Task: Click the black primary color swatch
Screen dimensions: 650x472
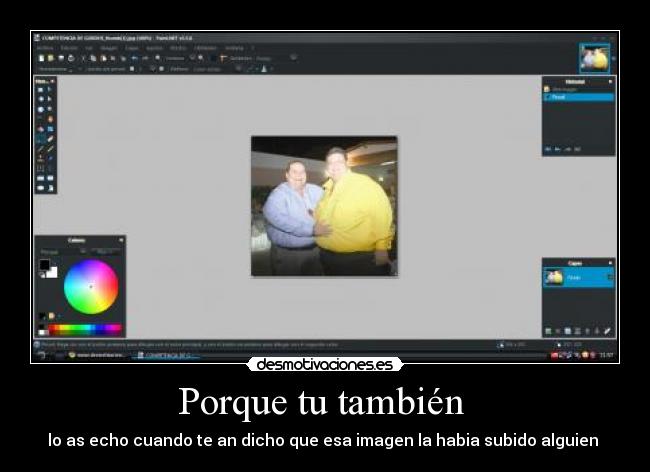Action: click(44, 264)
